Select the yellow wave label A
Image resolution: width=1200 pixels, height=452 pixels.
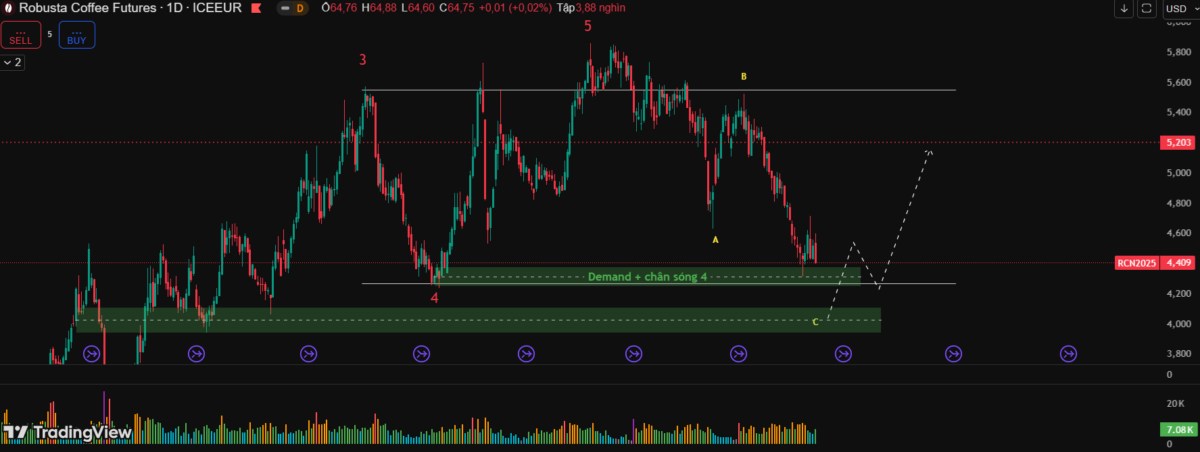[x=715, y=240]
